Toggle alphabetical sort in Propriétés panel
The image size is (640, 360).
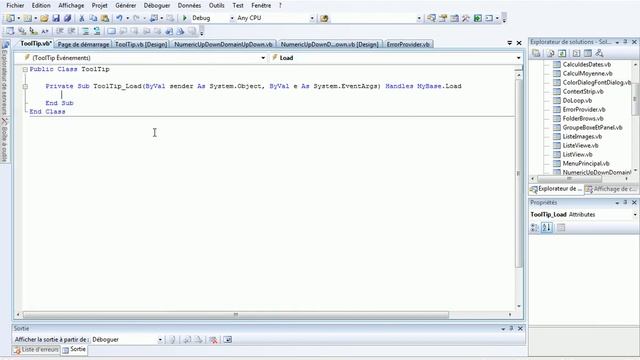(547, 228)
